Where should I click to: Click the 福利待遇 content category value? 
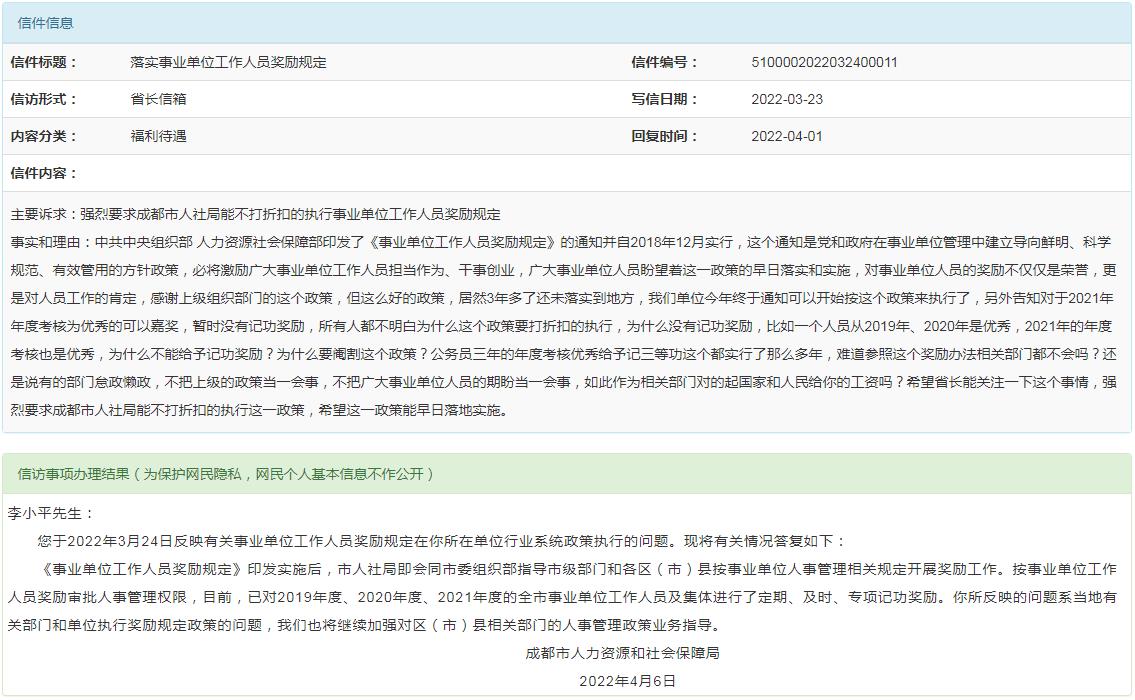158,136
